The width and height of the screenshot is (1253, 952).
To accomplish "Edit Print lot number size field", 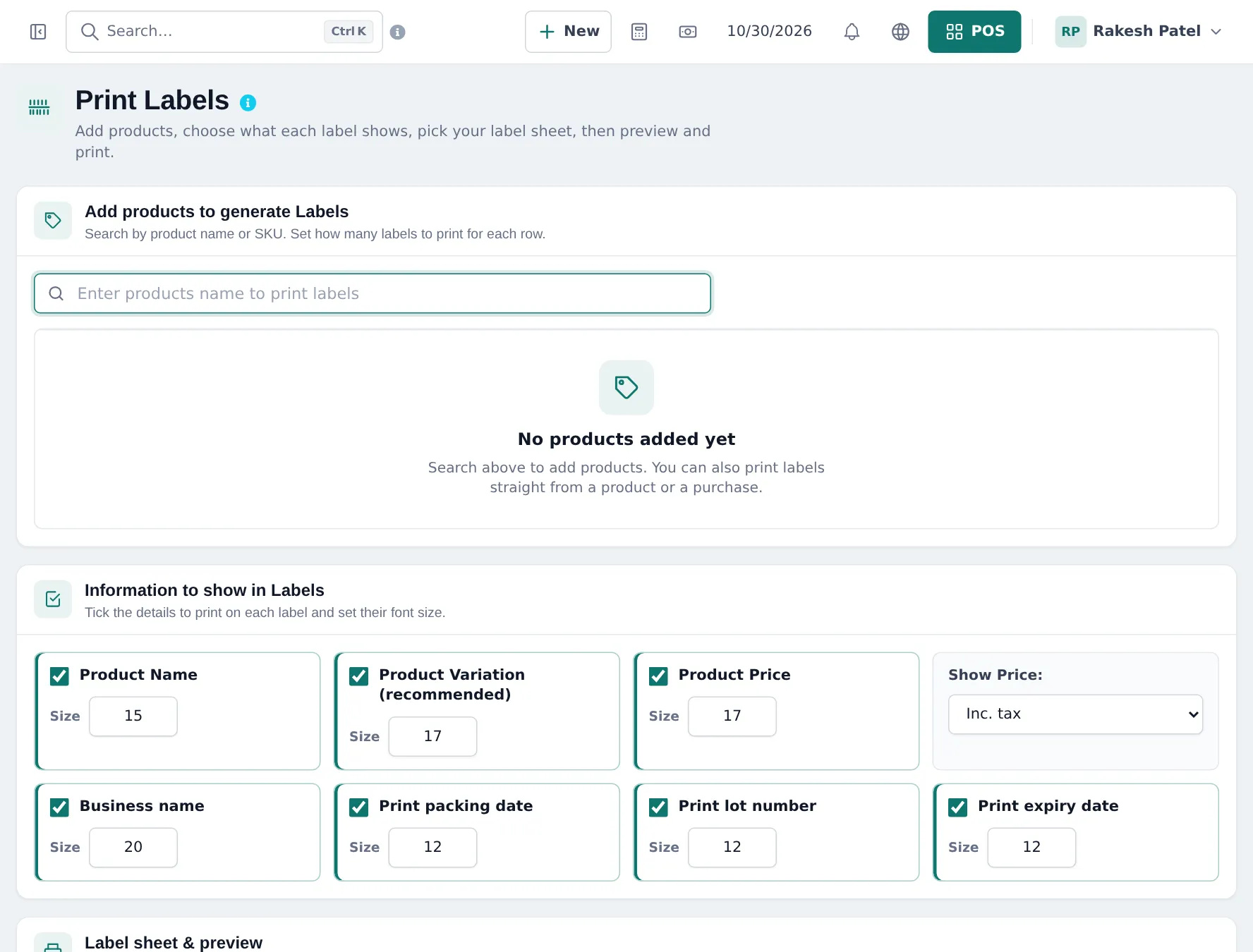I will point(732,848).
